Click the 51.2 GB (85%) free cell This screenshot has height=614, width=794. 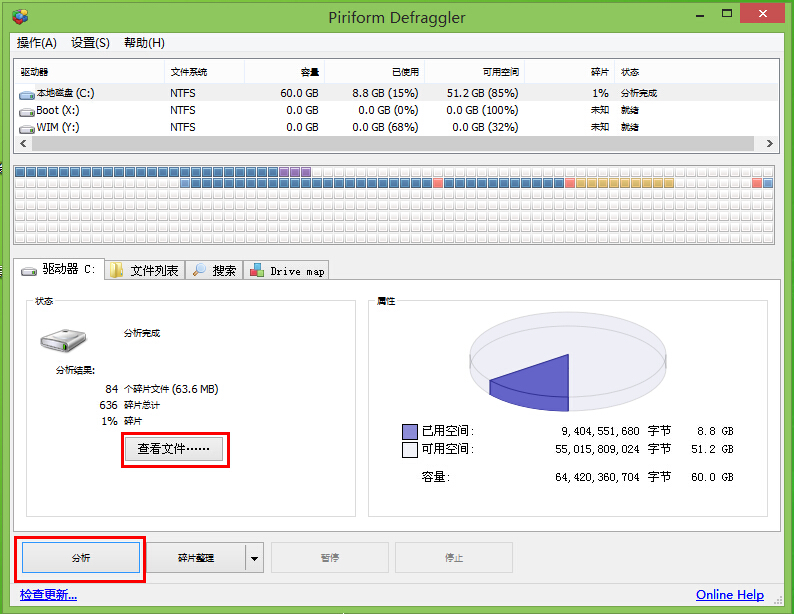(x=483, y=93)
